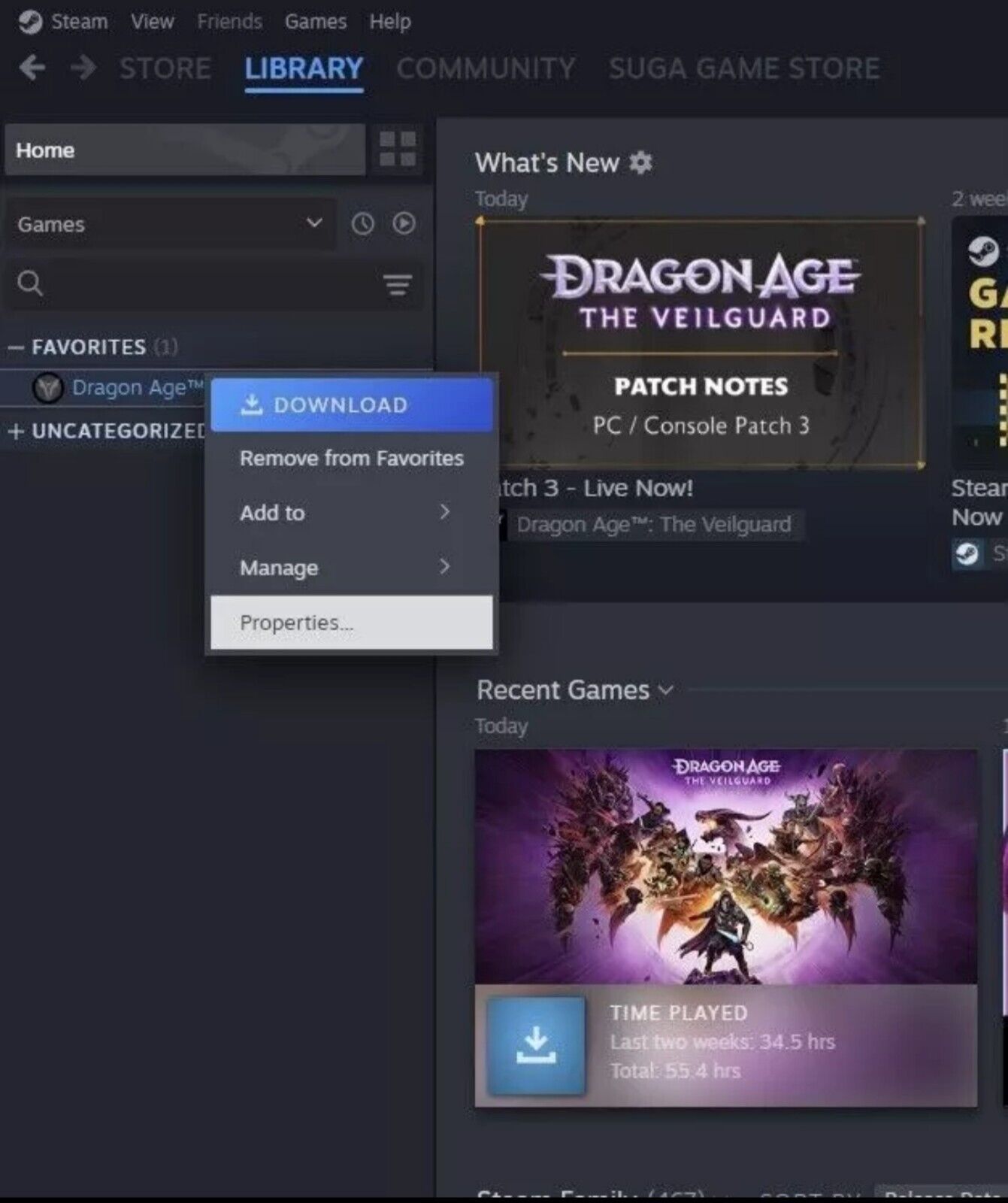
Task: Open What's New settings gear
Action: pos(640,162)
